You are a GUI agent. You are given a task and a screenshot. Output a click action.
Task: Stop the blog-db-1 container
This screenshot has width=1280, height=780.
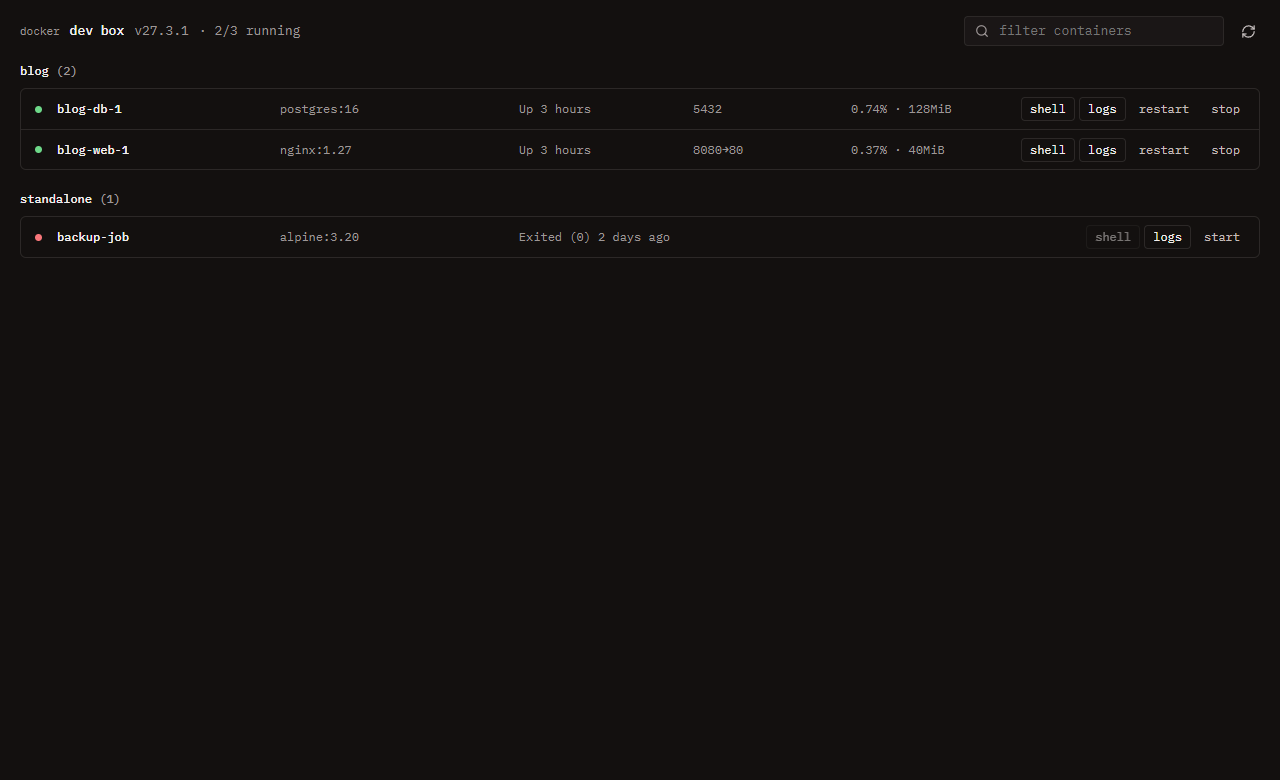click(1225, 109)
